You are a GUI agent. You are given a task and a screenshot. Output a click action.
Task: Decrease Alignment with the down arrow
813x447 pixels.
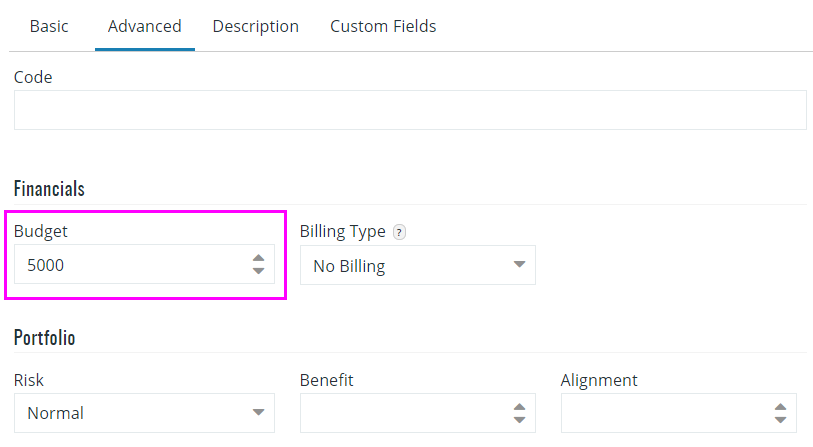[x=780, y=420]
